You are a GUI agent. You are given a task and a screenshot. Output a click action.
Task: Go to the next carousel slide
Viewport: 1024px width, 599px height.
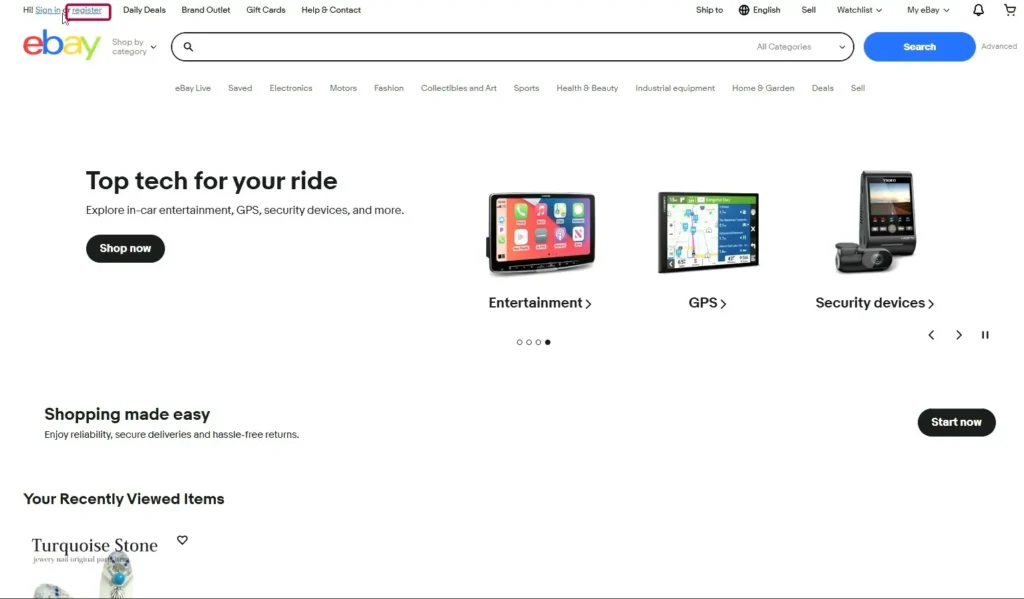click(958, 335)
